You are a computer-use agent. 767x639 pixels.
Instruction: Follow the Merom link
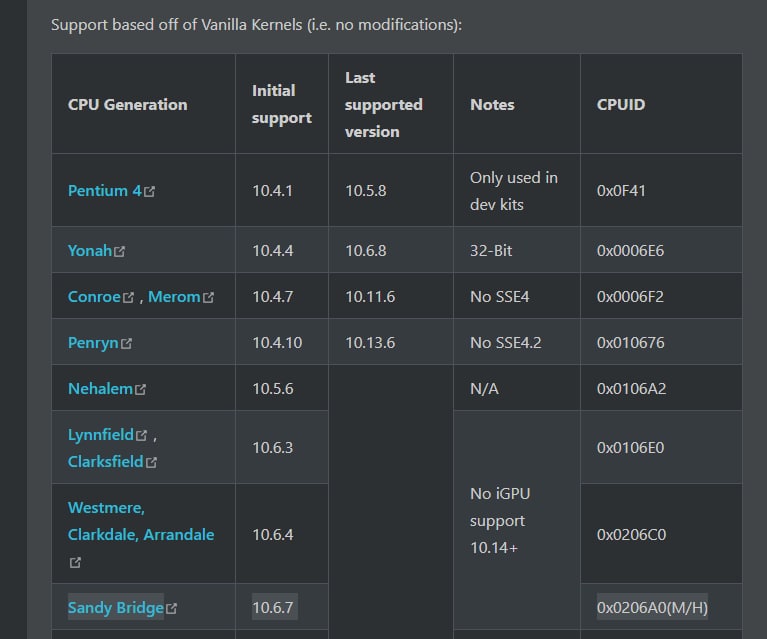click(174, 297)
